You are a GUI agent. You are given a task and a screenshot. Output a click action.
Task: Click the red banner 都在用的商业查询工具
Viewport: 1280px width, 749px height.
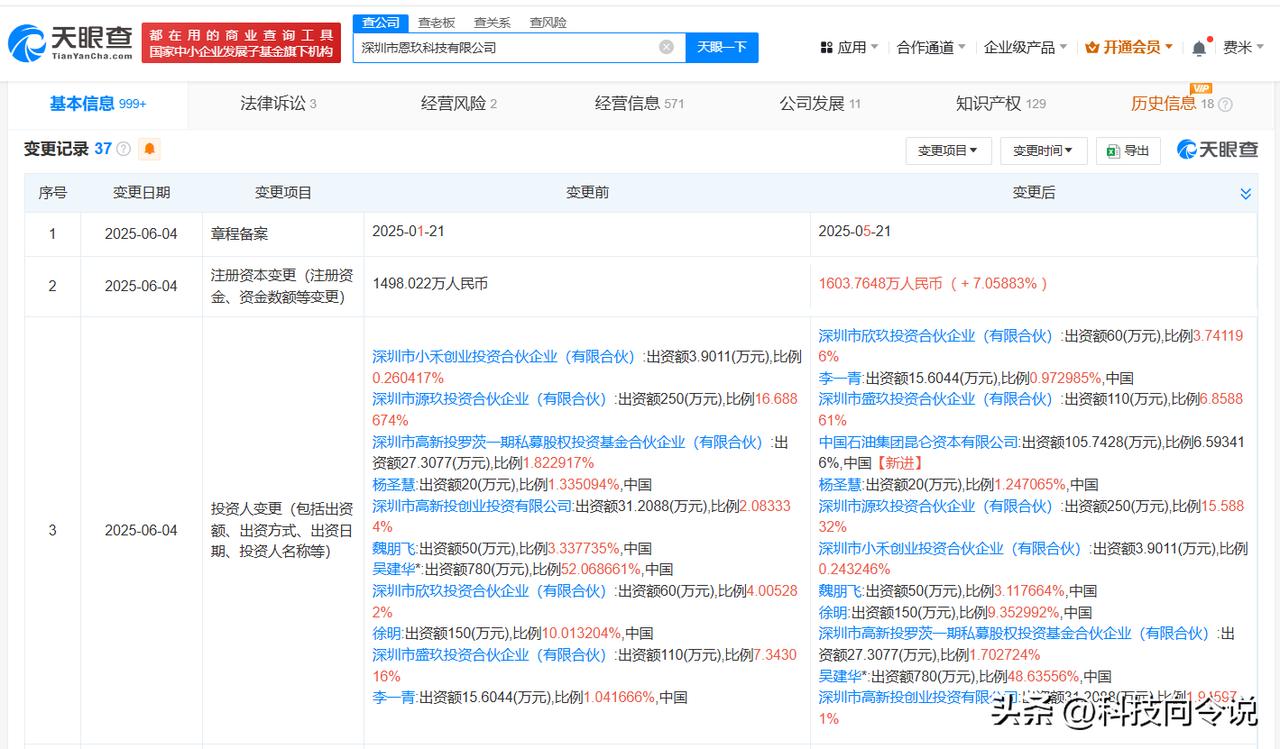240,43
